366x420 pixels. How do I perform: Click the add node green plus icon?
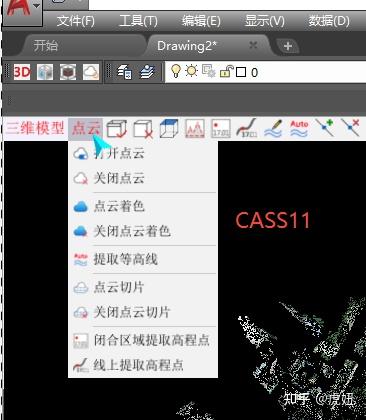click(325, 128)
